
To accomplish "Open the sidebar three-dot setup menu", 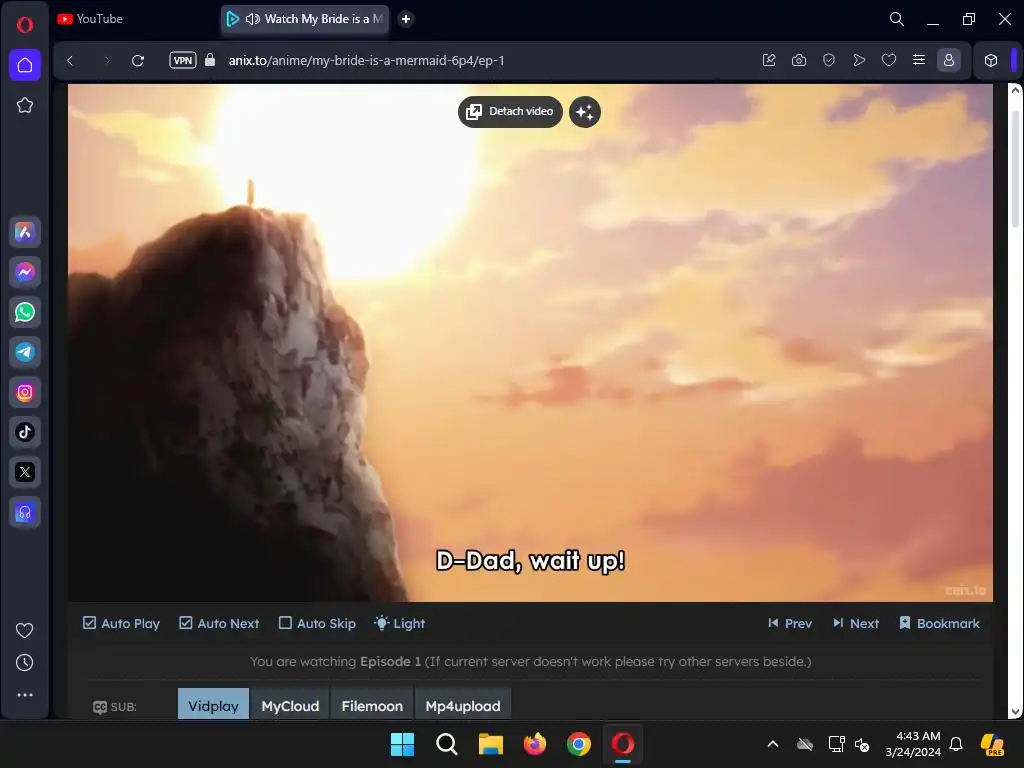I will [x=25, y=695].
